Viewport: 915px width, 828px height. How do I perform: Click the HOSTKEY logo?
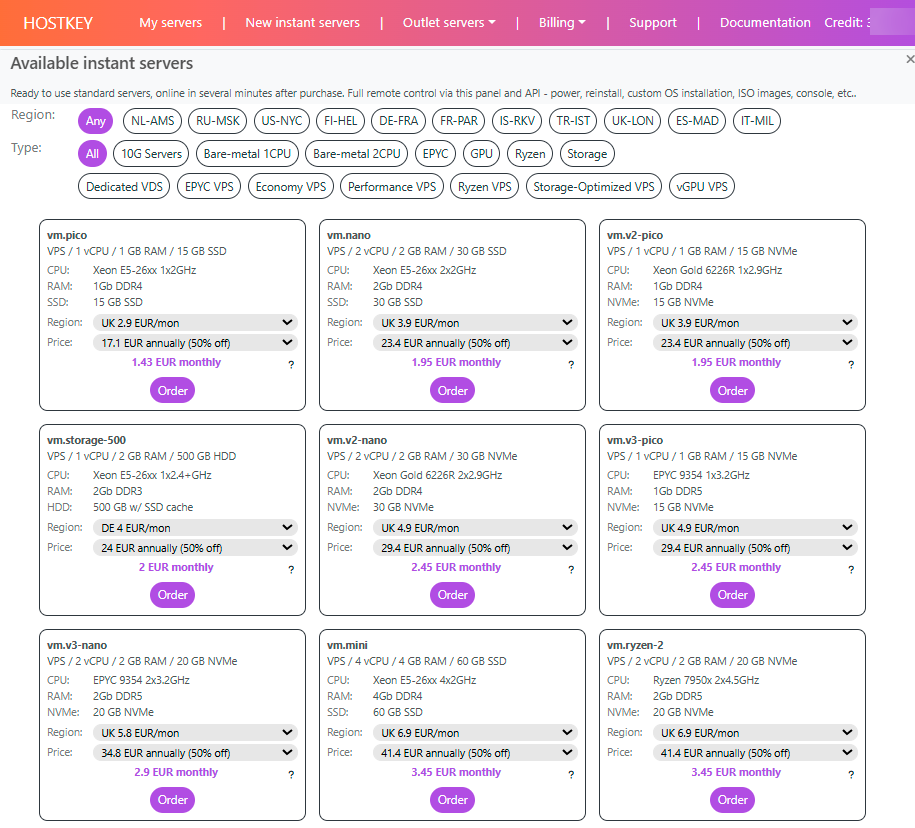[x=57, y=22]
